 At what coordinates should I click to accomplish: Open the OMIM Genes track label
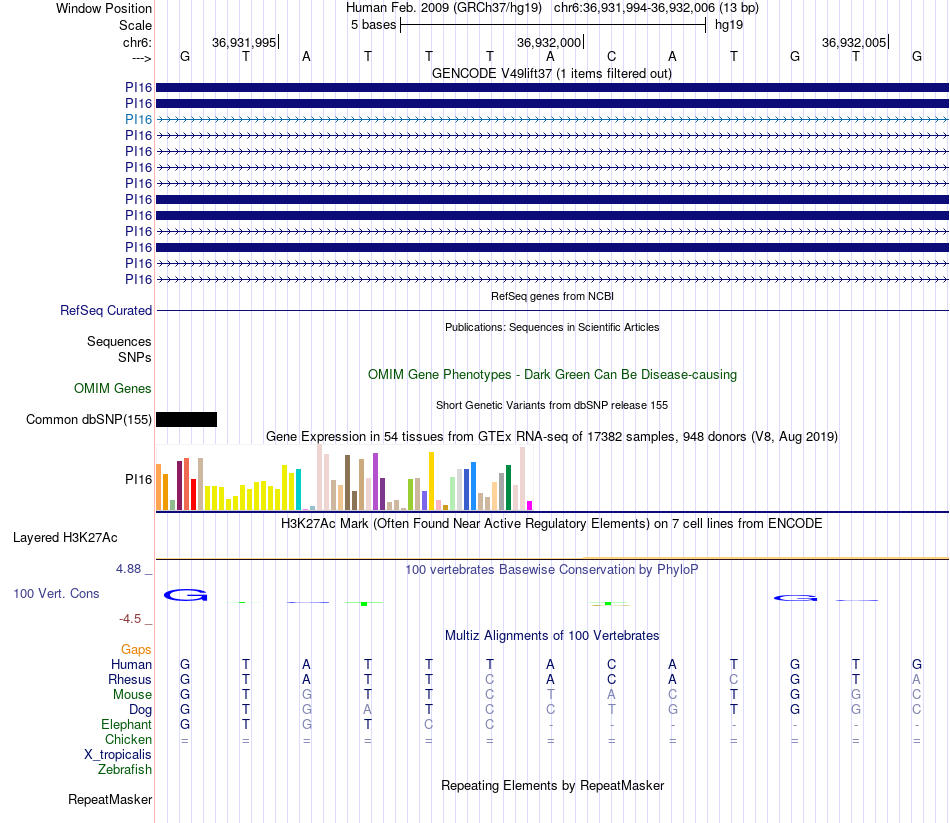point(112,388)
